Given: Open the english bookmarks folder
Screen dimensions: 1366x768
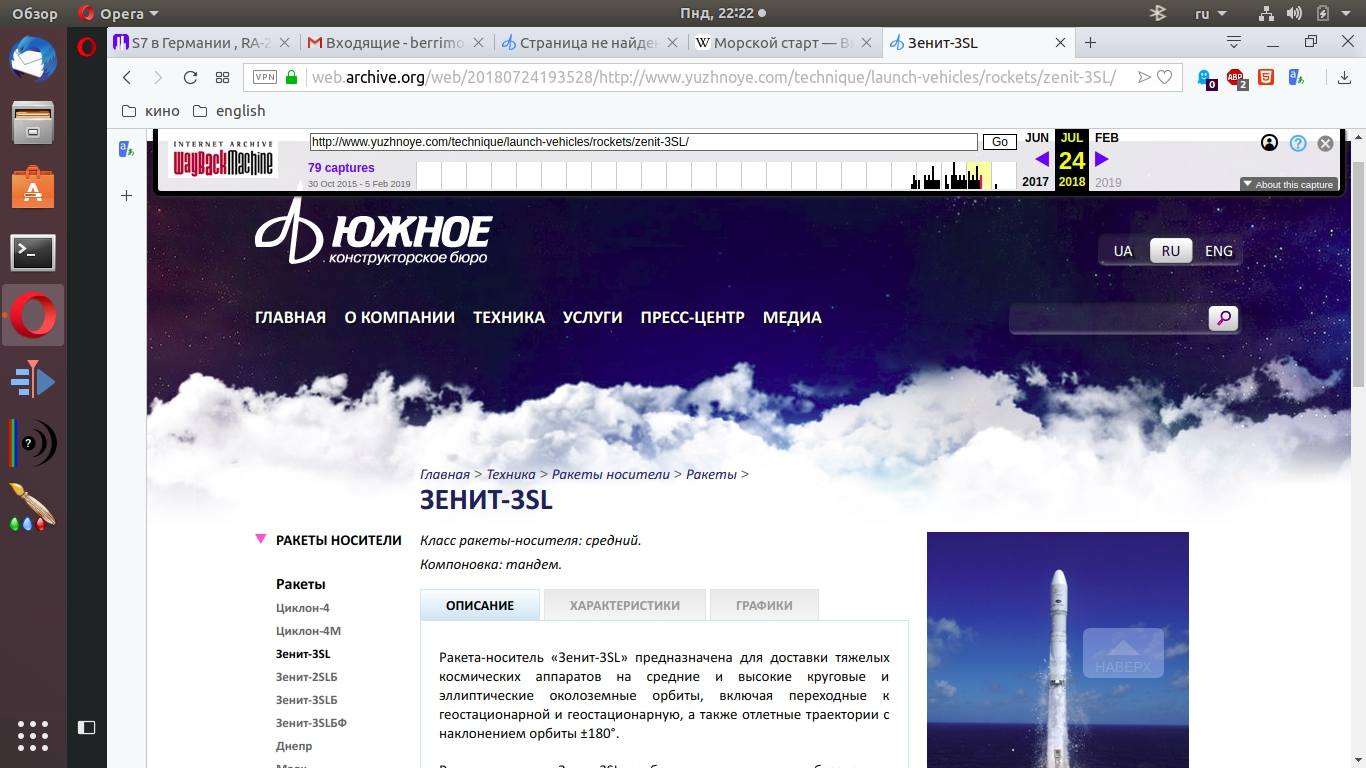Looking at the screenshot, I should 229,111.
